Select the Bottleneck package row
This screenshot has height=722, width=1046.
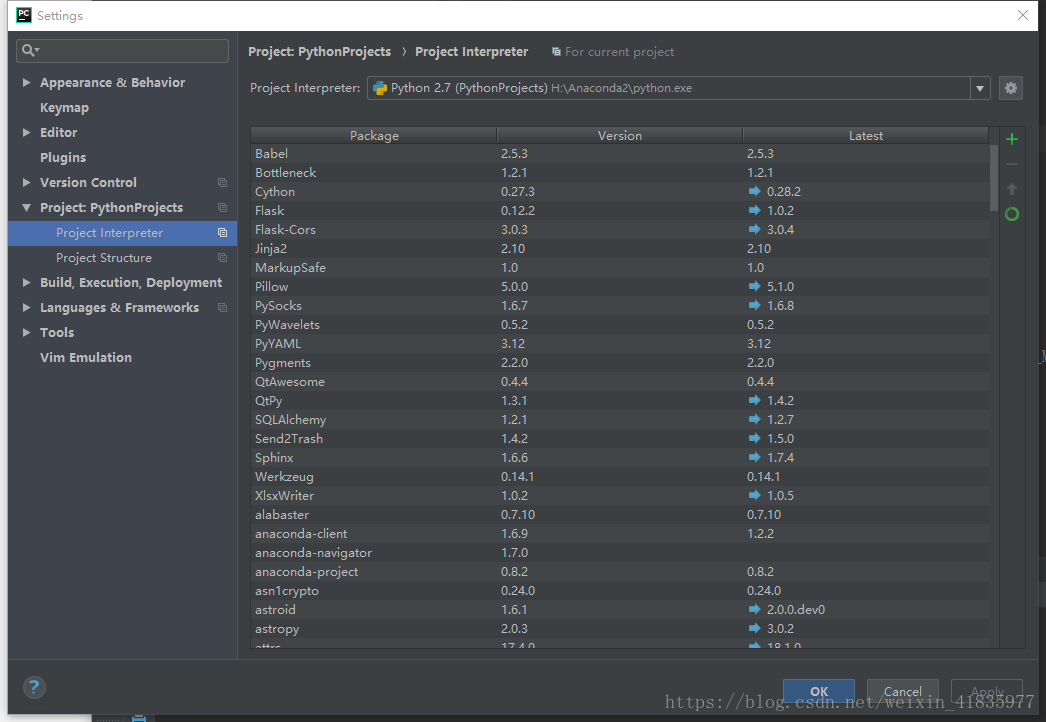click(x=620, y=172)
